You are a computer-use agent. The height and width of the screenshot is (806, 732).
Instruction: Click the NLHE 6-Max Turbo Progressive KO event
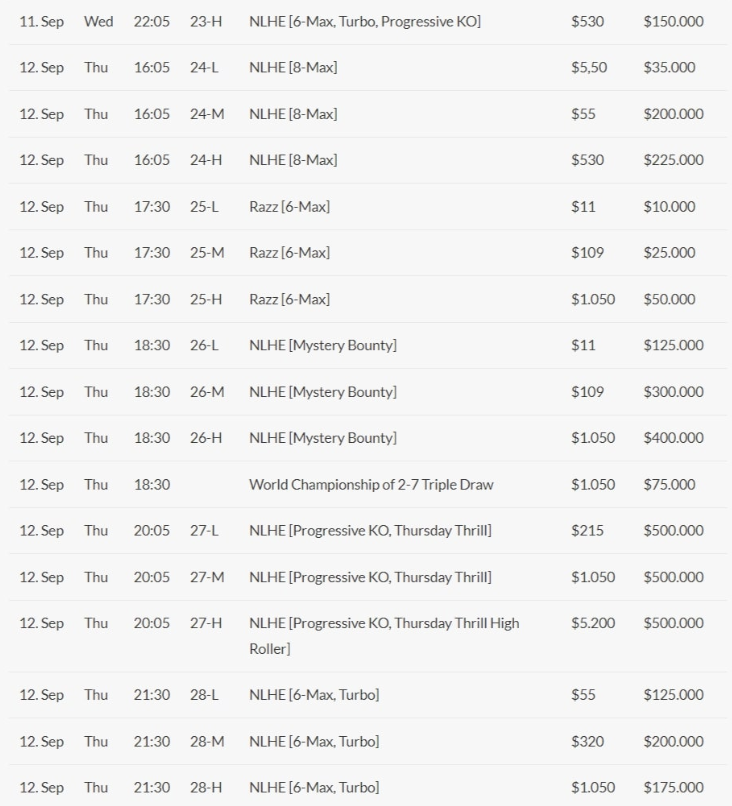(365, 21)
